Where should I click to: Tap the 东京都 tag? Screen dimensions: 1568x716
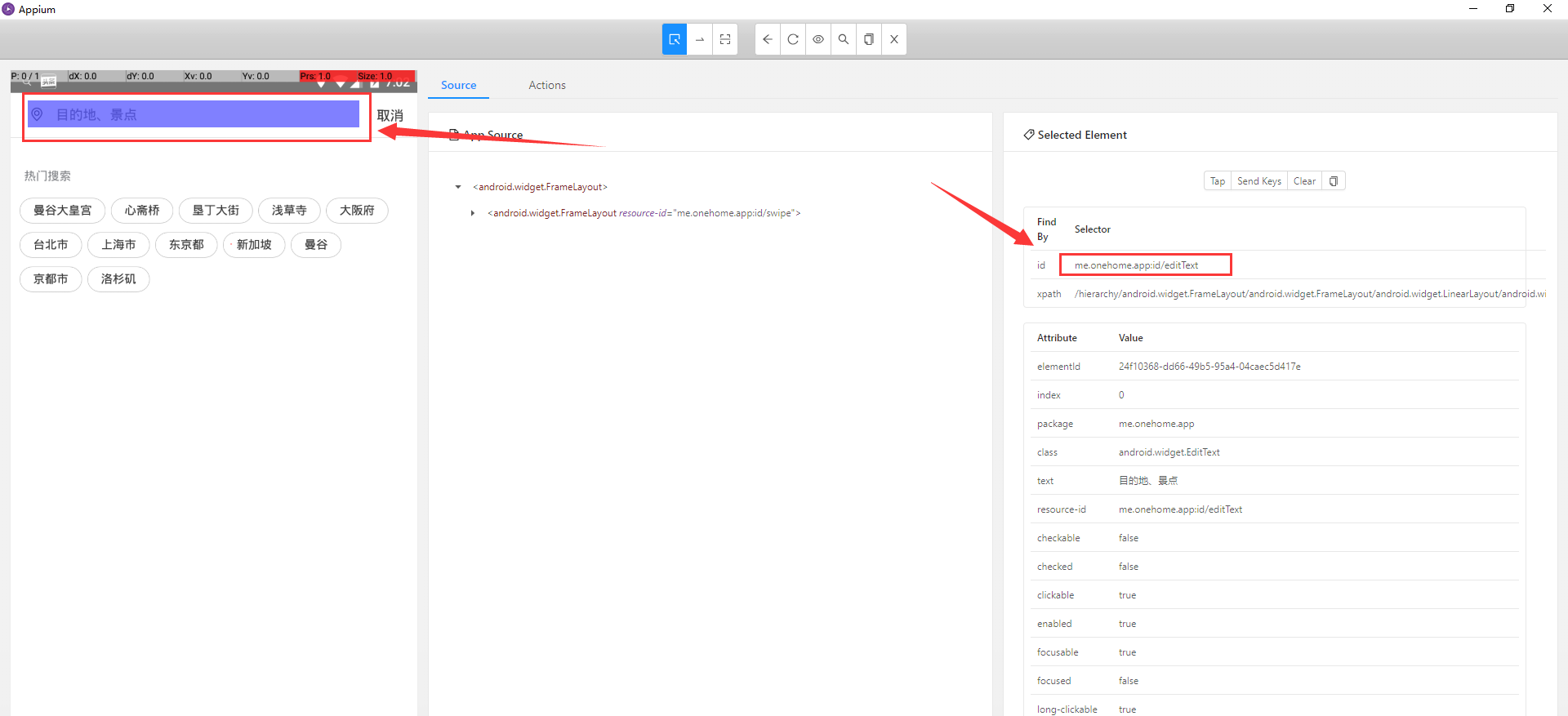[x=186, y=245]
